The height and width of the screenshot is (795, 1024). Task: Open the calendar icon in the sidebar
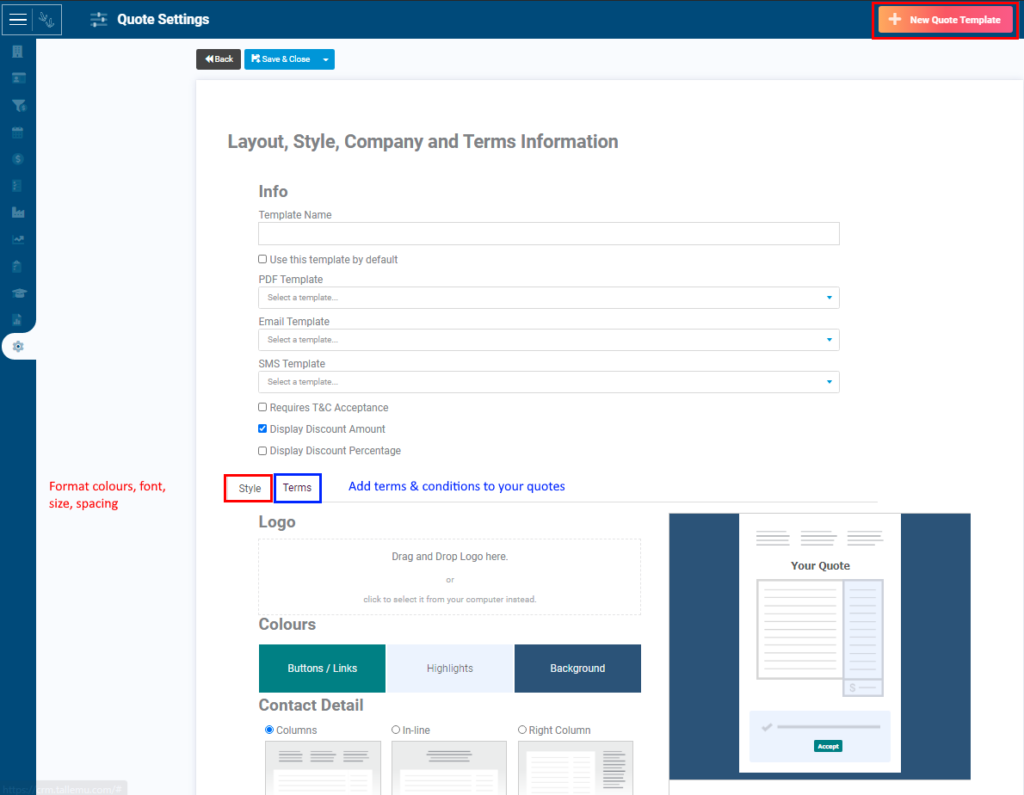17,131
